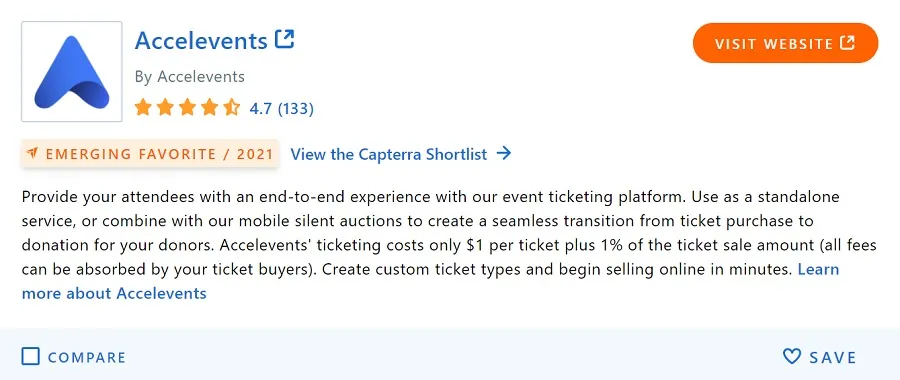Tick the Compare checkbox

30,356
